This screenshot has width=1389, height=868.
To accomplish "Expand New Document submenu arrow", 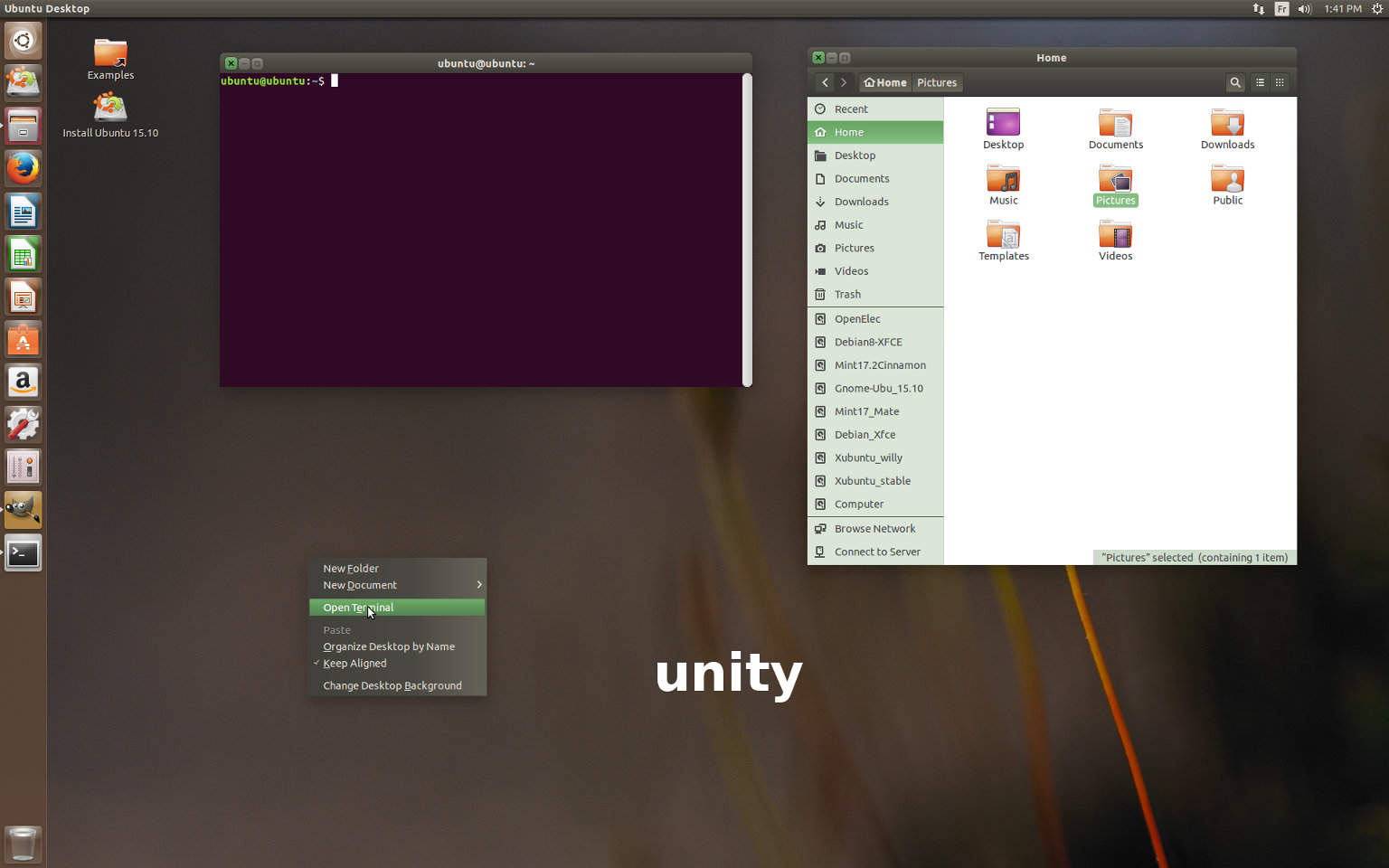I will [479, 585].
